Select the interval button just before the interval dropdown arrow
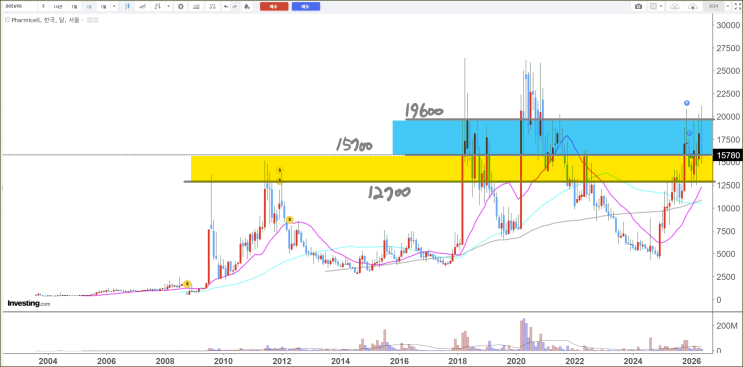This screenshot has width=743, height=367. point(103,6)
